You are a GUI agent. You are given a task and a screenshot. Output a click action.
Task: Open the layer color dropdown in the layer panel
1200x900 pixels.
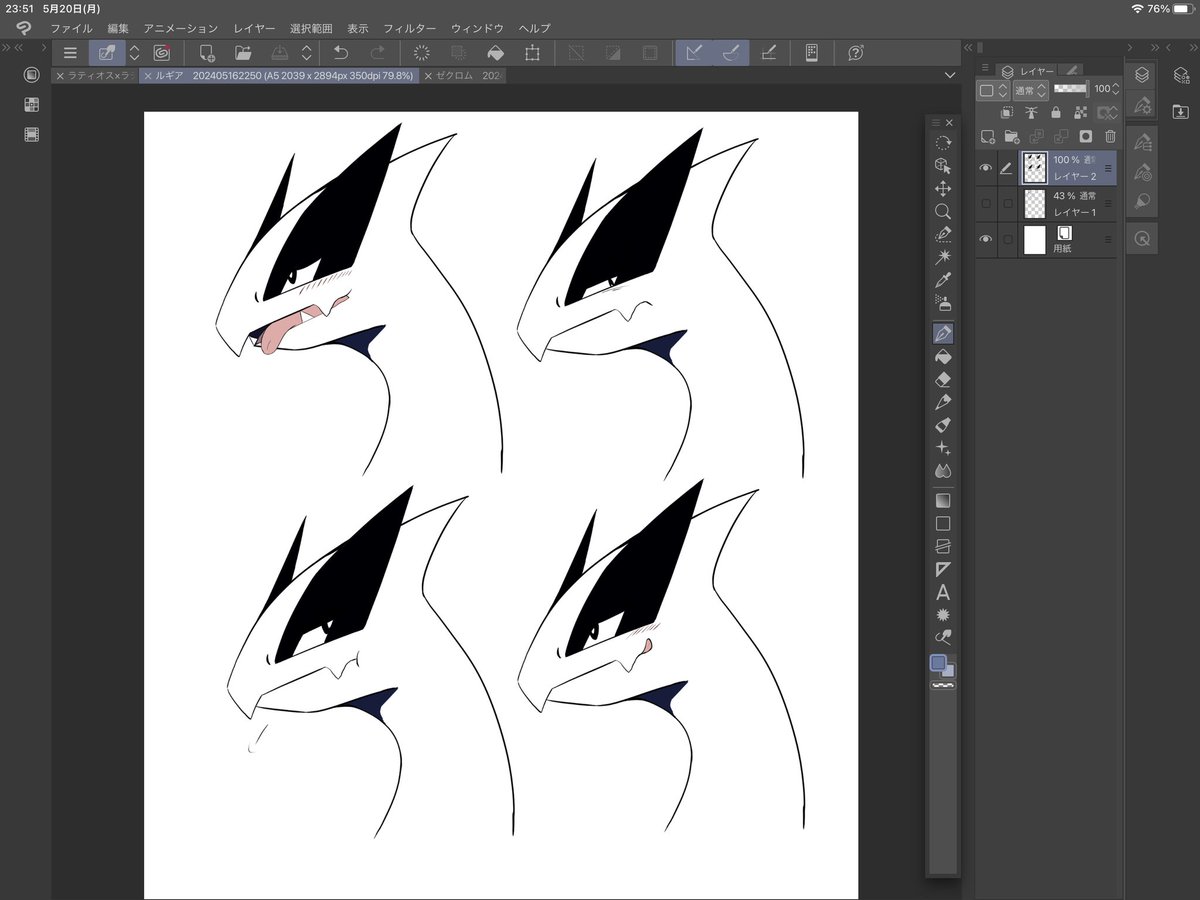pos(992,90)
